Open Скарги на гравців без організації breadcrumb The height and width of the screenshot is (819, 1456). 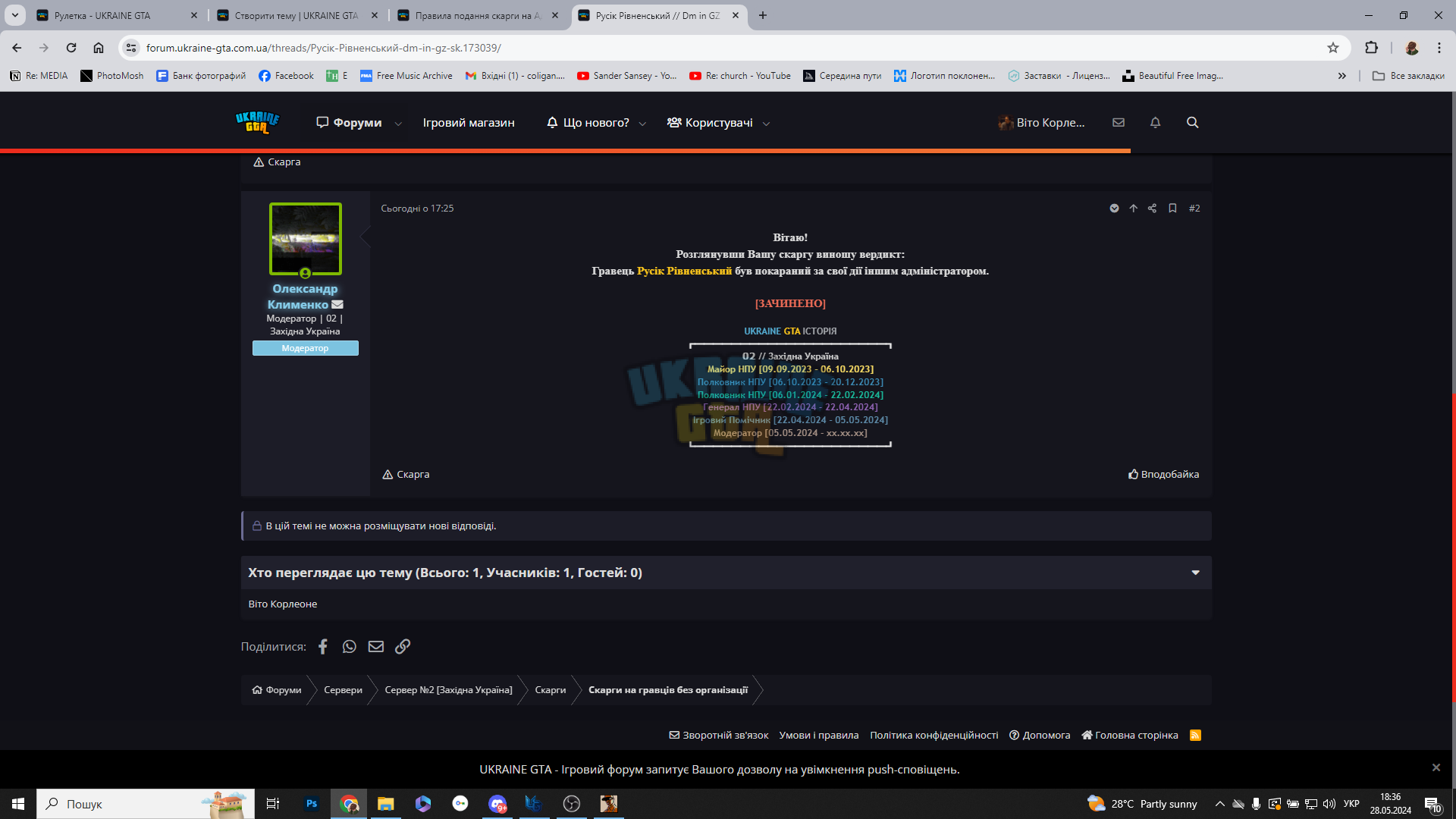(x=668, y=690)
